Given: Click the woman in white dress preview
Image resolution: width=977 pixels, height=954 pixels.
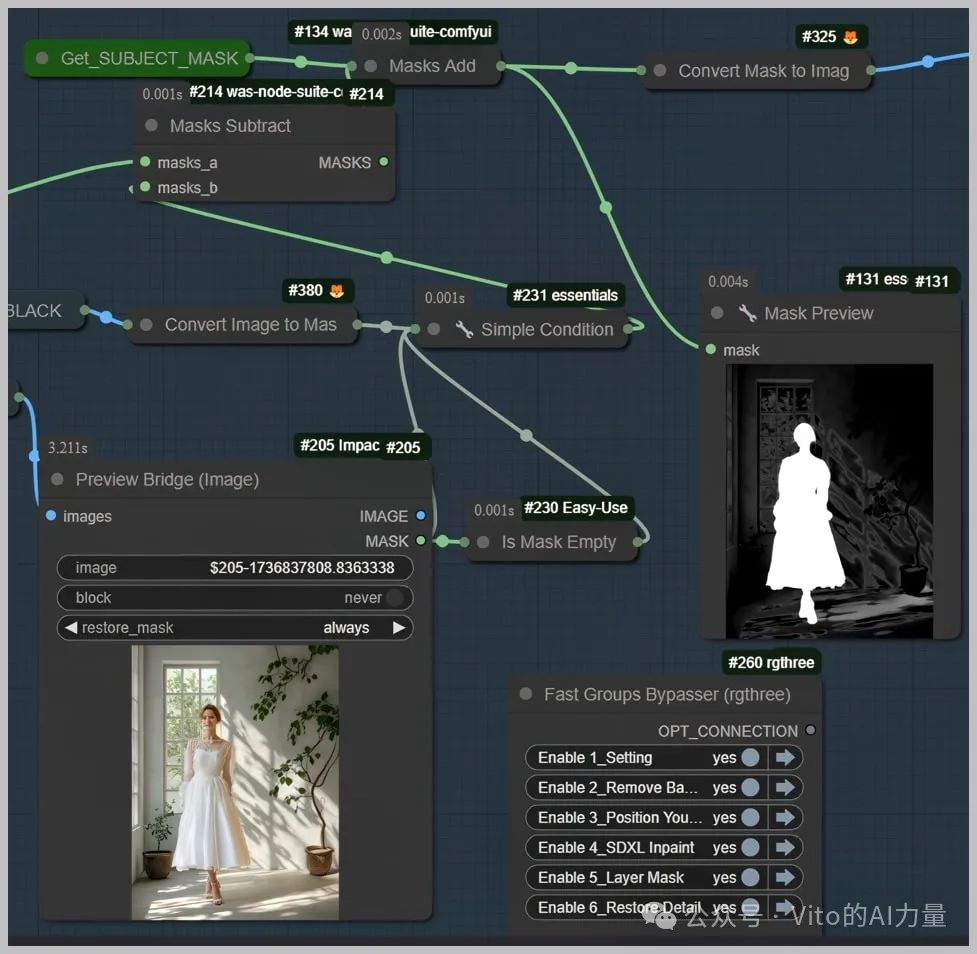Looking at the screenshot, I should [235, 782].
